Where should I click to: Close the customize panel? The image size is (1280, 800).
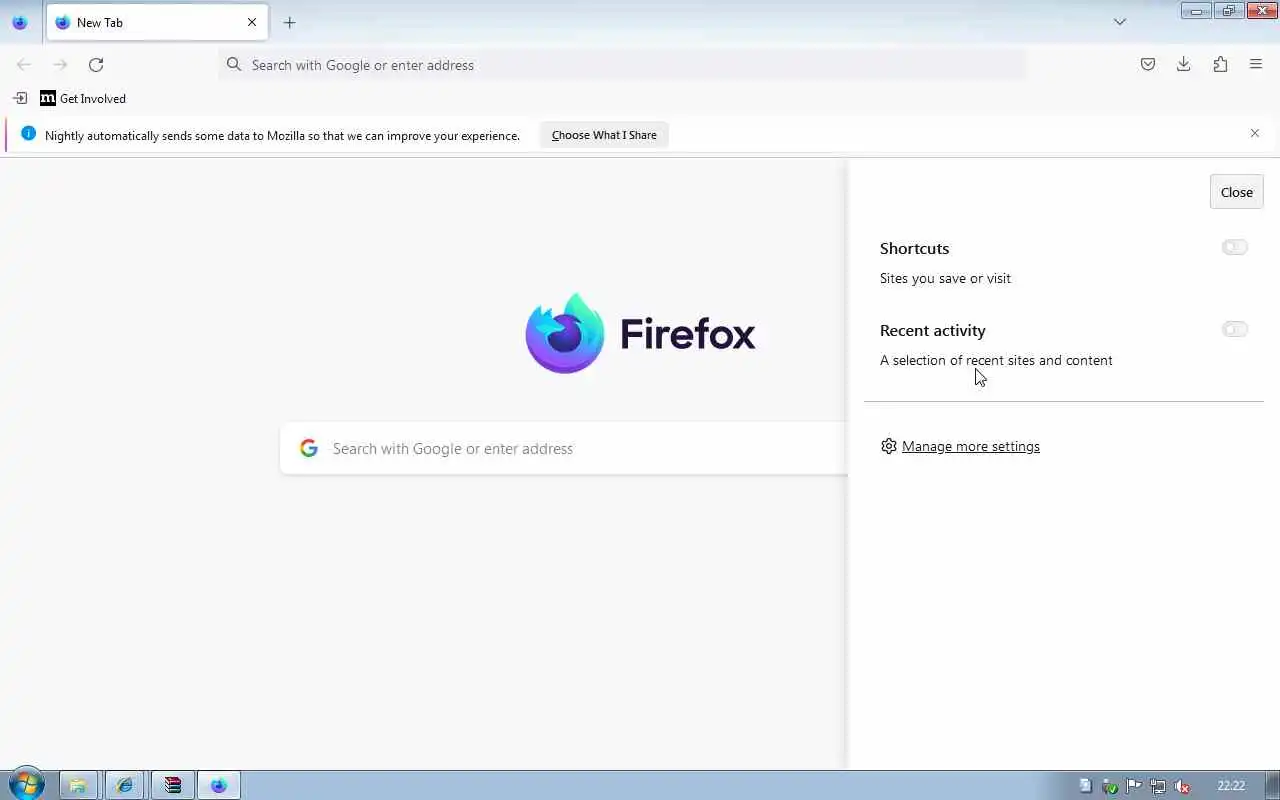click(x=1237, y=192)
